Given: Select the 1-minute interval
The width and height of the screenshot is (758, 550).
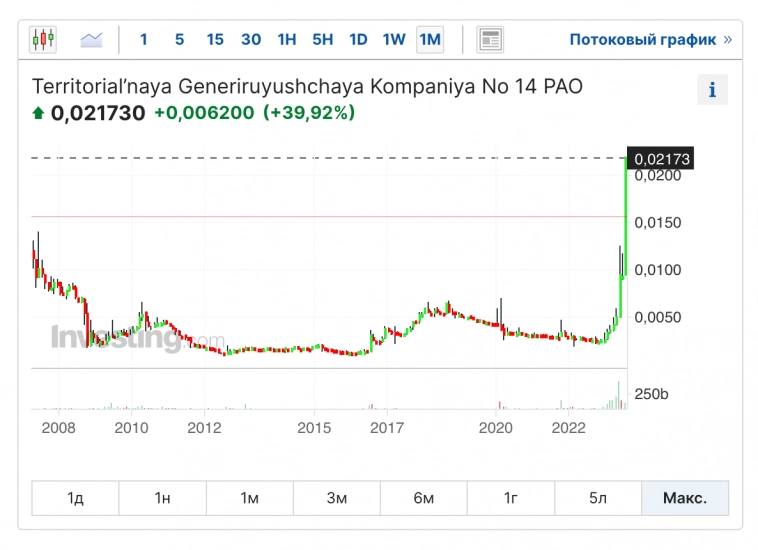Looking at the screenshot, I should coord(144,40).
